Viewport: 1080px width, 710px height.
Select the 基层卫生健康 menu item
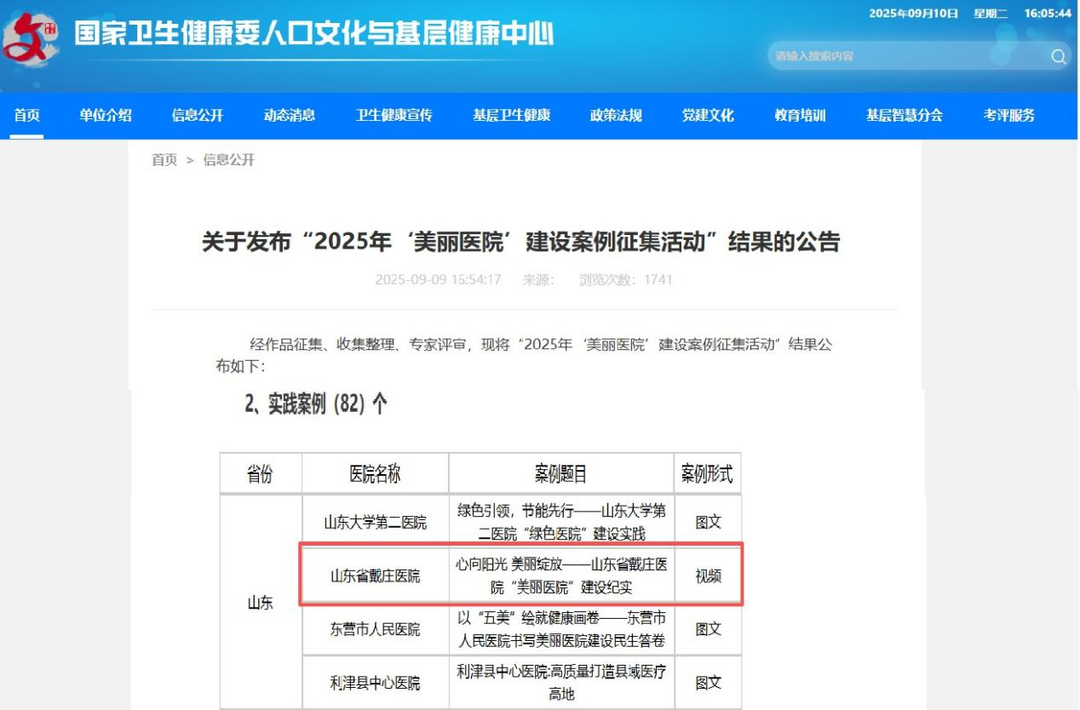511,115
